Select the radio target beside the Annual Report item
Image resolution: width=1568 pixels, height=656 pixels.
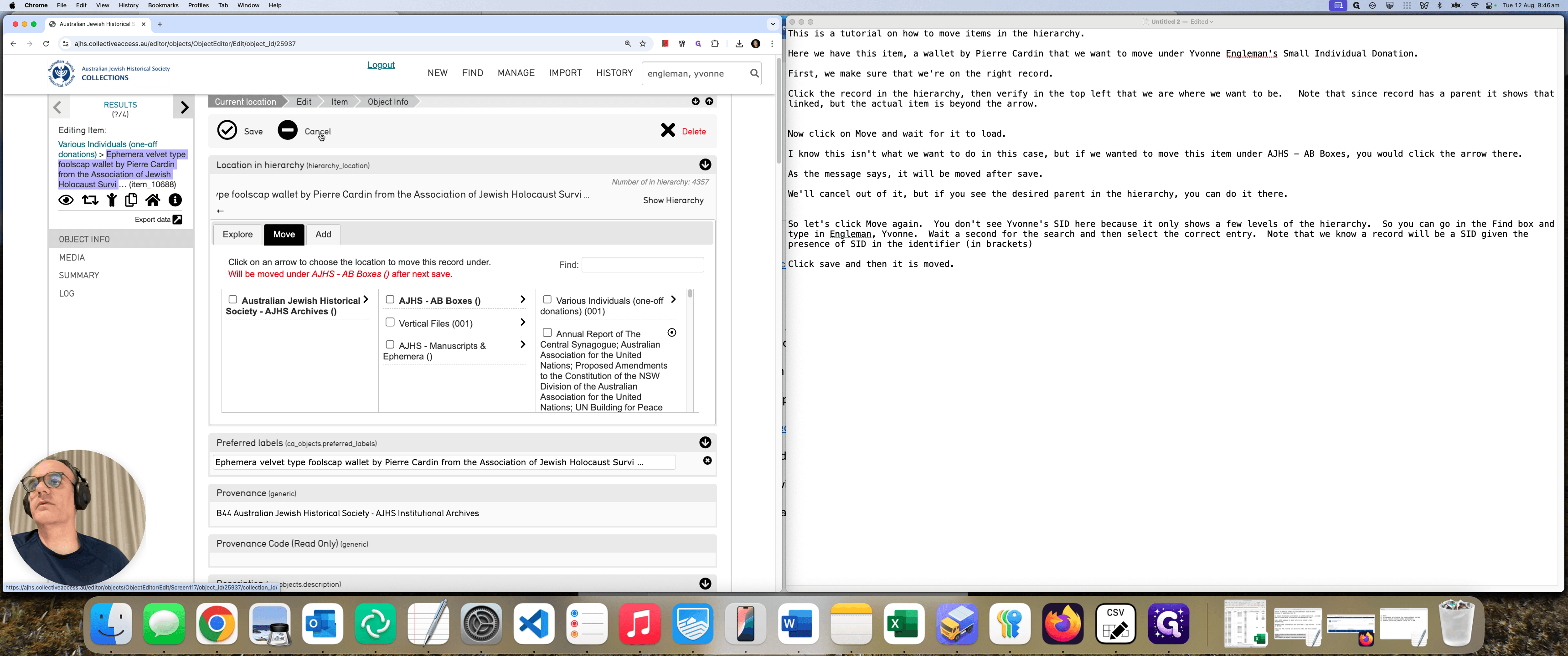point(672,333)
